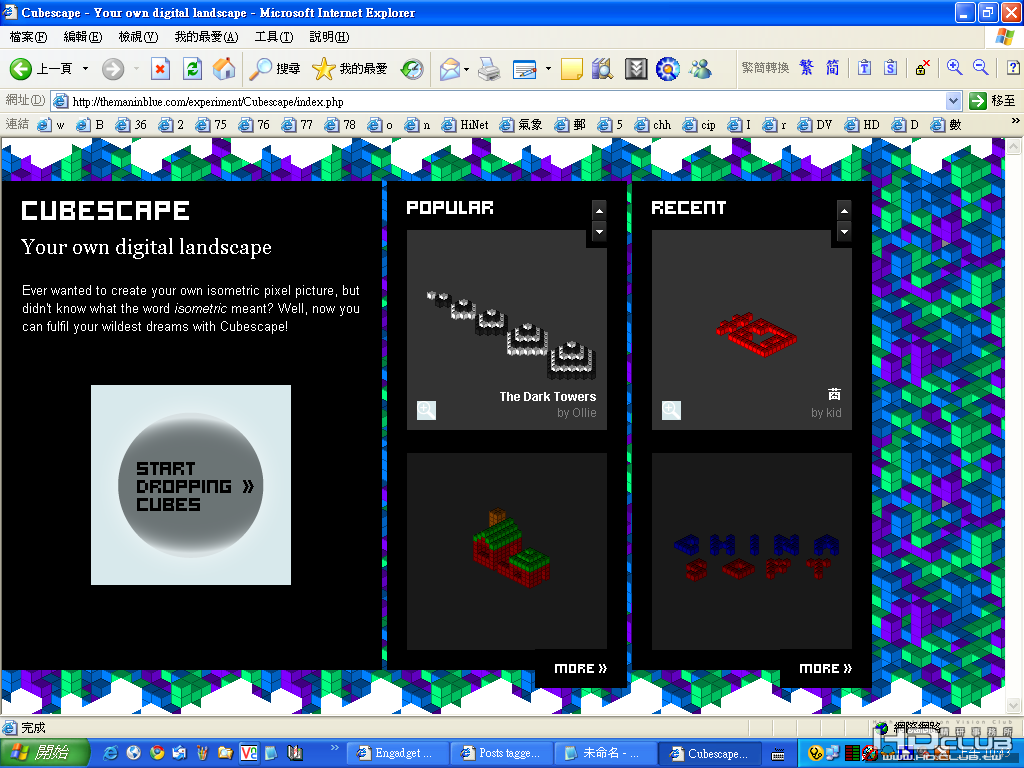Click Start Dropping Cubes button

(x=191, y=485)
